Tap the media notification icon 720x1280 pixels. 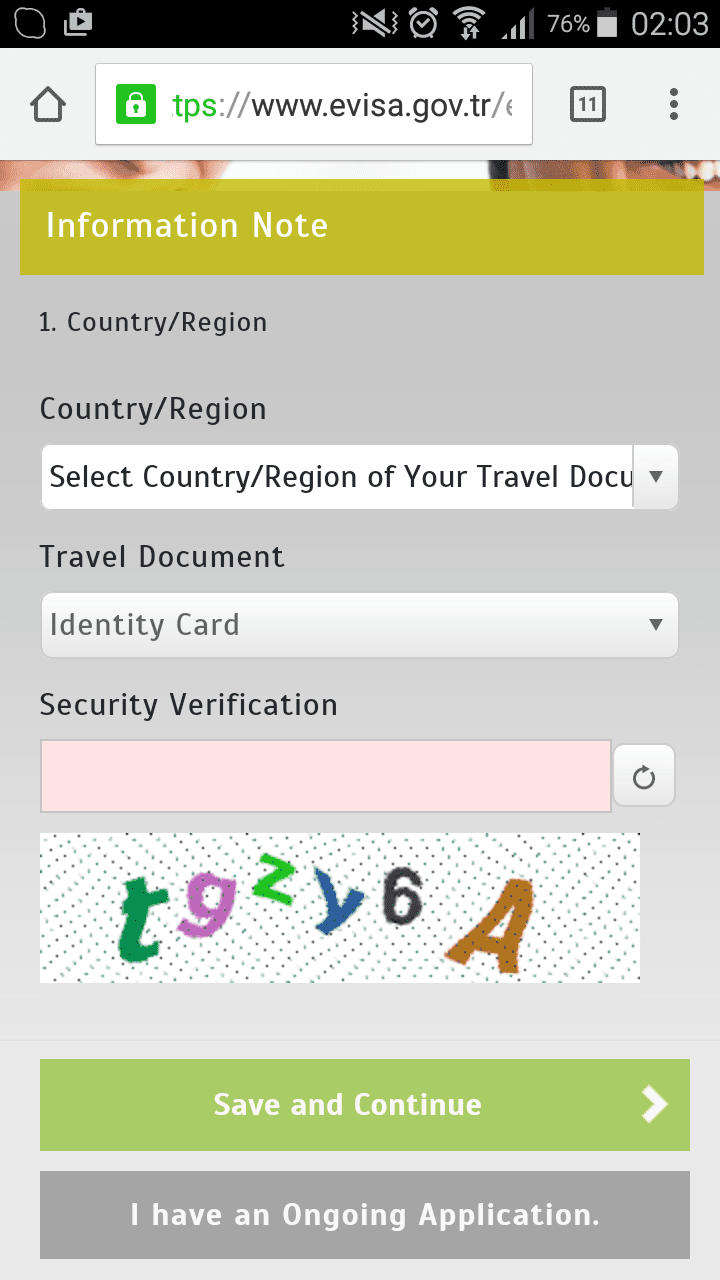[x=77, y=22]
